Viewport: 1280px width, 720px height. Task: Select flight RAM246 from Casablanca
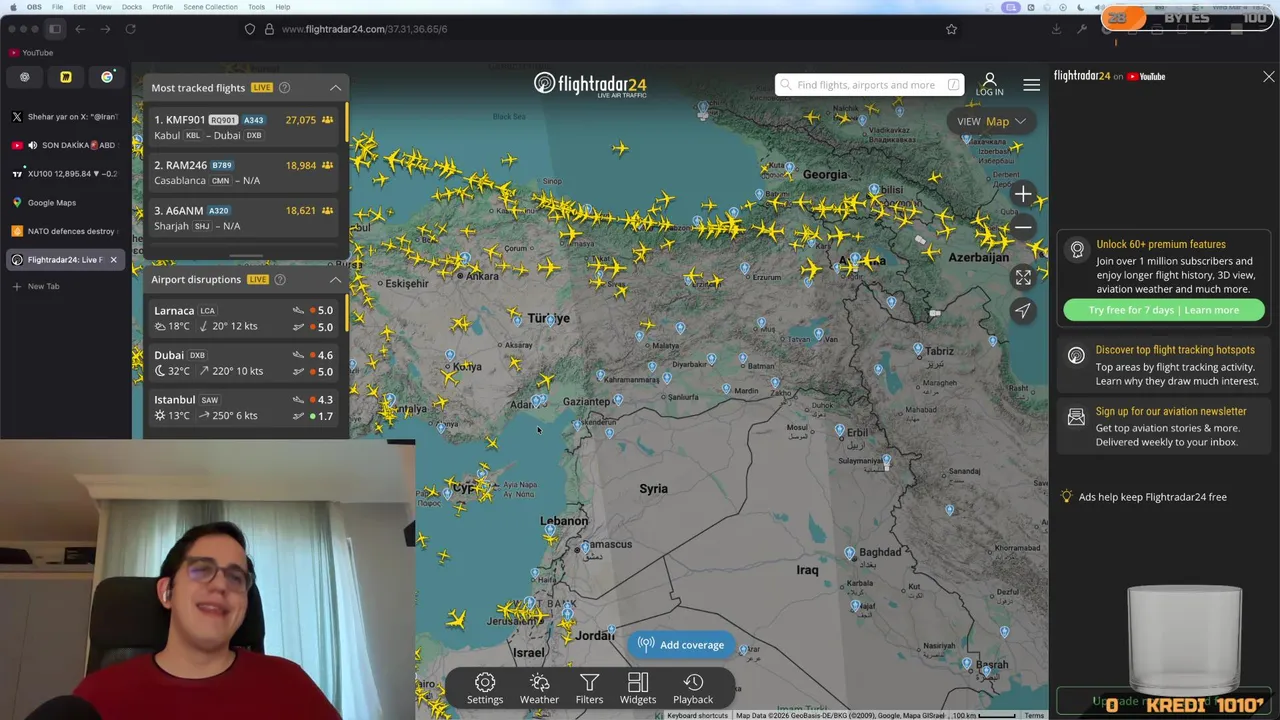244,172
